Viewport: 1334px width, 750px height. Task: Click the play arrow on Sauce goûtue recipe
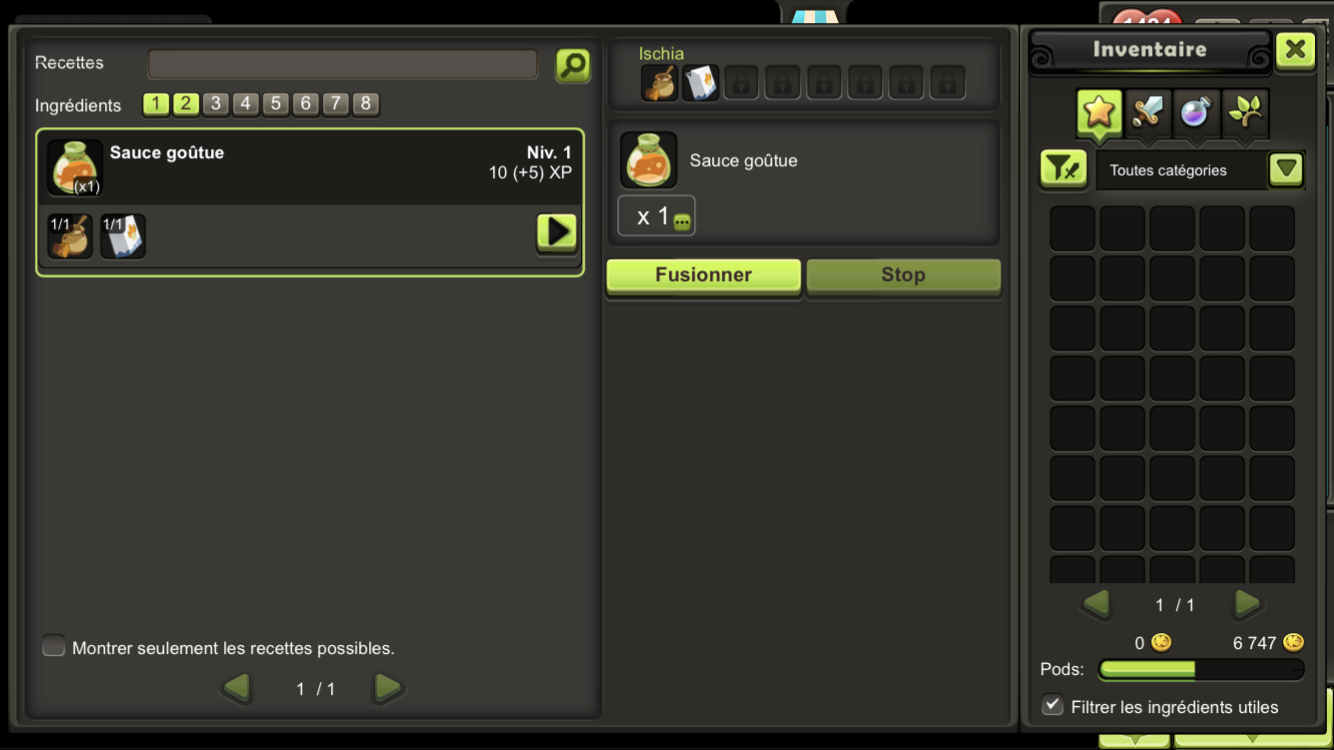pyautogui.click(x=557, y=232)
